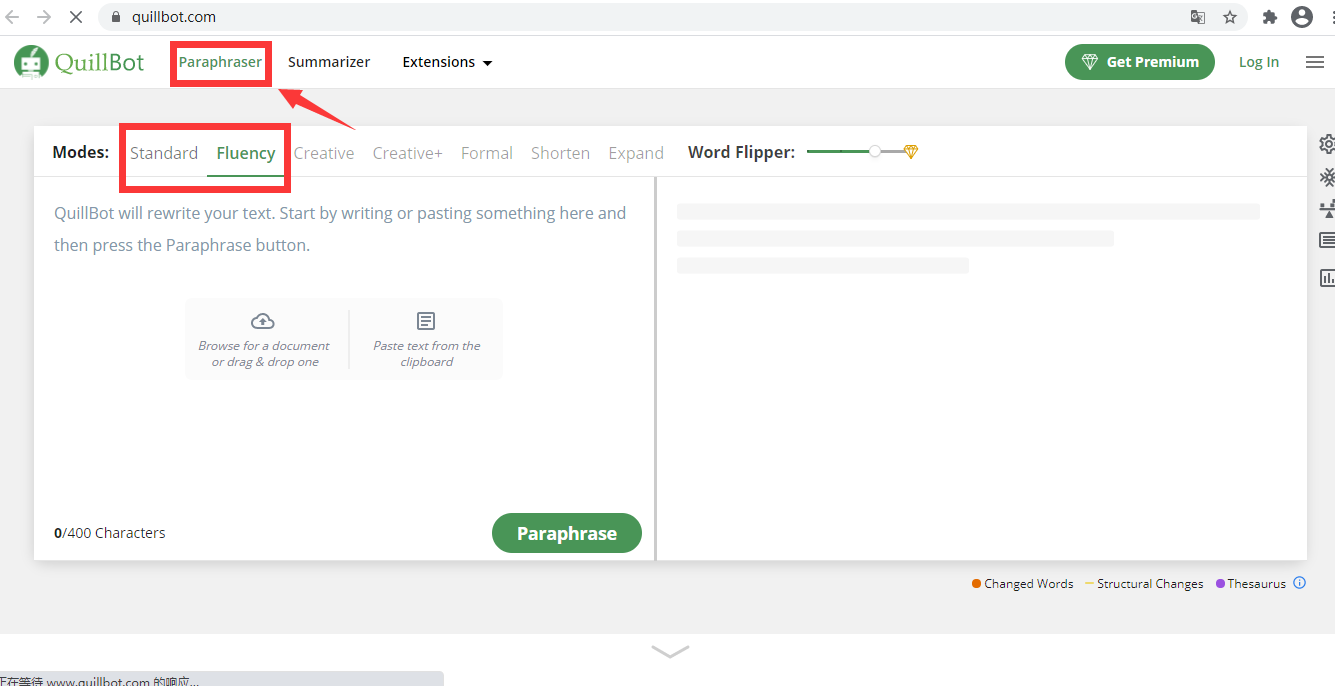Click the premium diamond on Word Flipper
Viewport: 1335px width, 686px height.
pos(910,152)
